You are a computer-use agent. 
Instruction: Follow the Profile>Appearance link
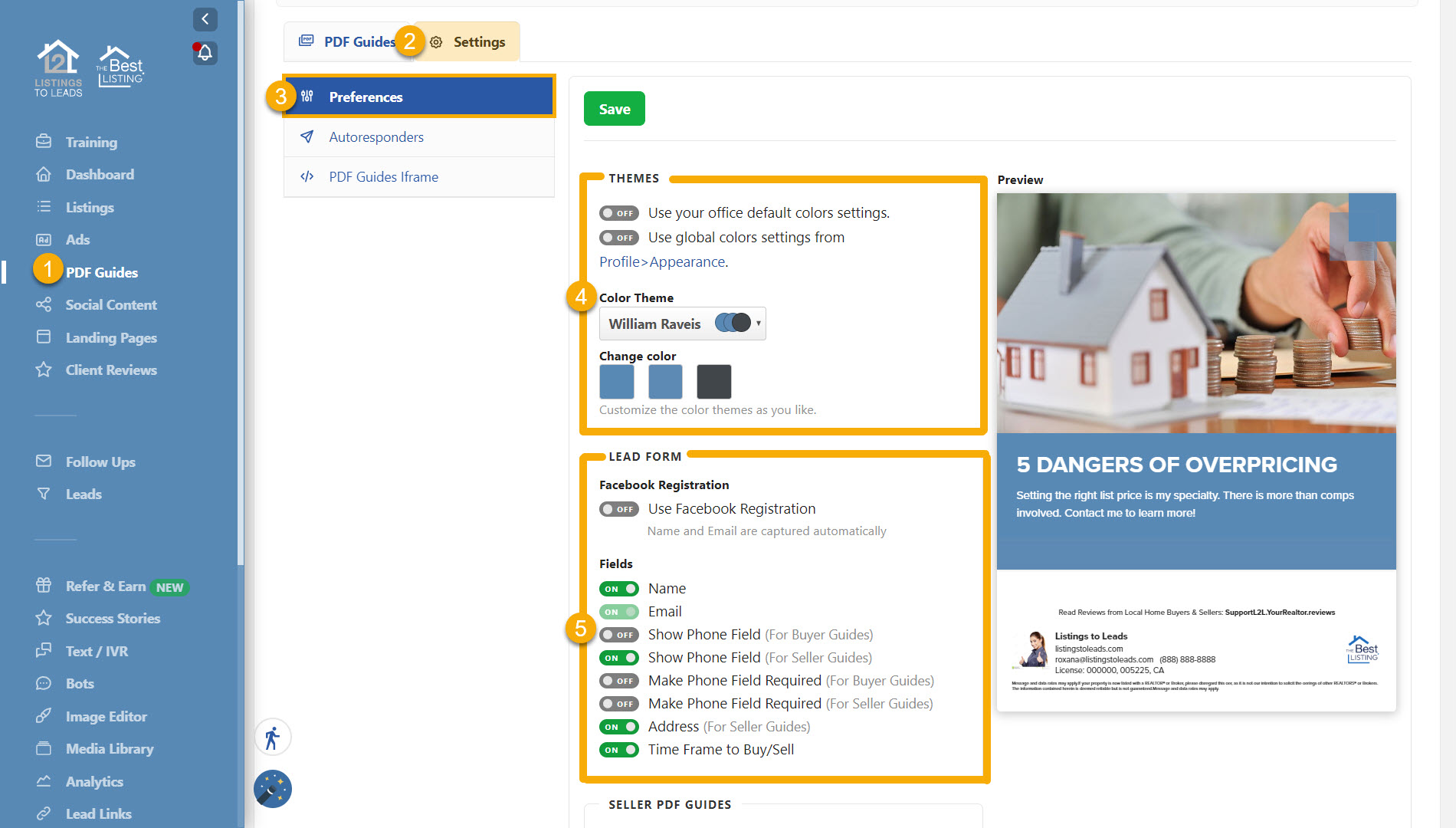pos(663,262)
